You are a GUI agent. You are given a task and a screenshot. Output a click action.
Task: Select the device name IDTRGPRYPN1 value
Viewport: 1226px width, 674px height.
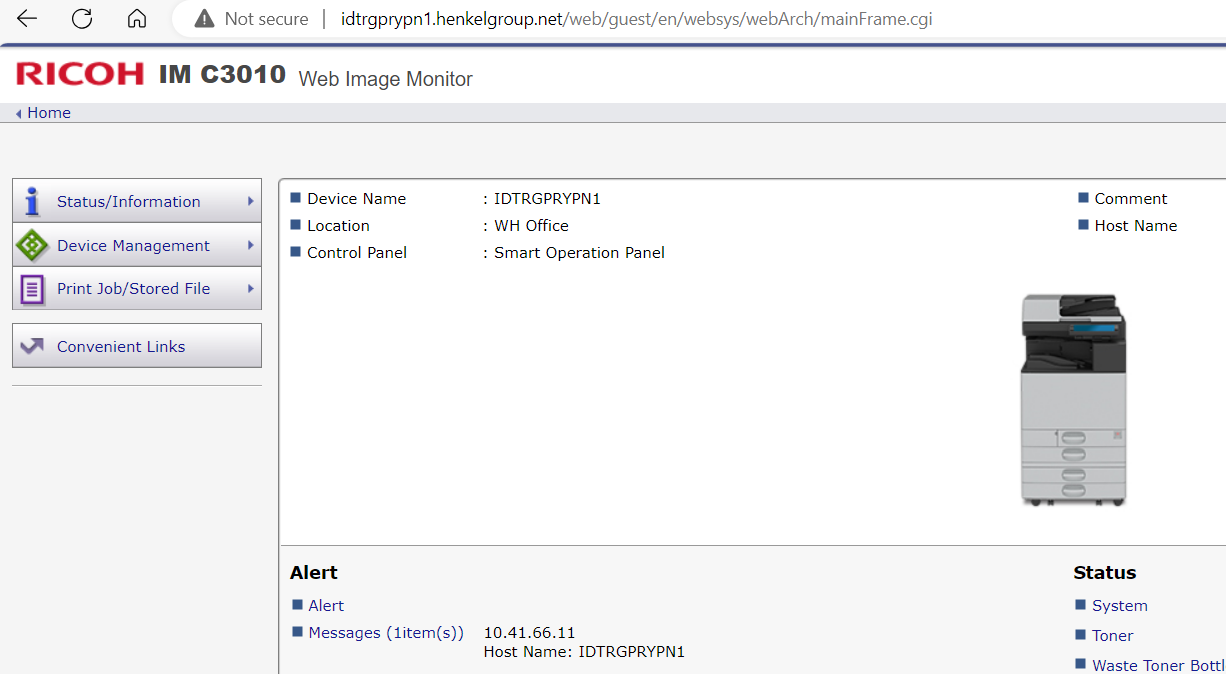[547, 199]
